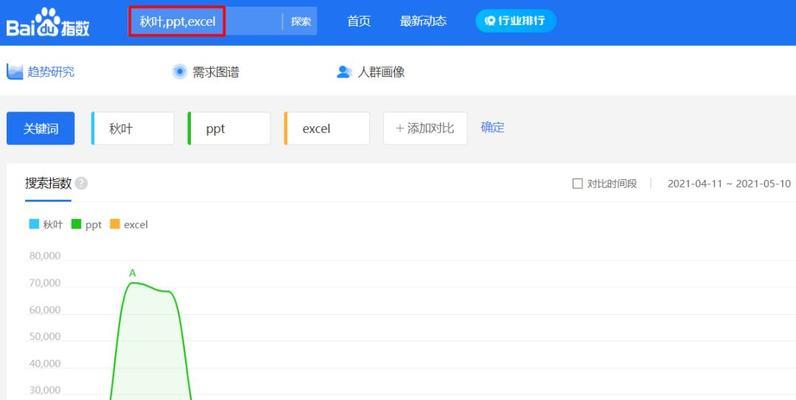Click the search box containing 秋叶,ppt,excel

click(205, 21)
